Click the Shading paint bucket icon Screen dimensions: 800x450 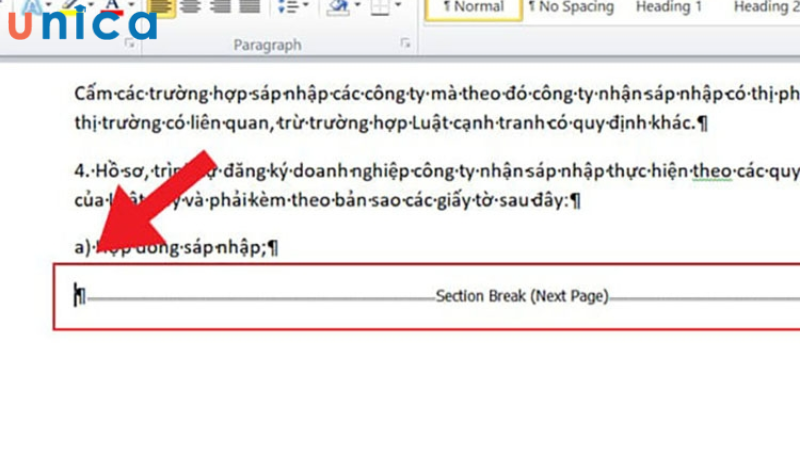[338, 7]
